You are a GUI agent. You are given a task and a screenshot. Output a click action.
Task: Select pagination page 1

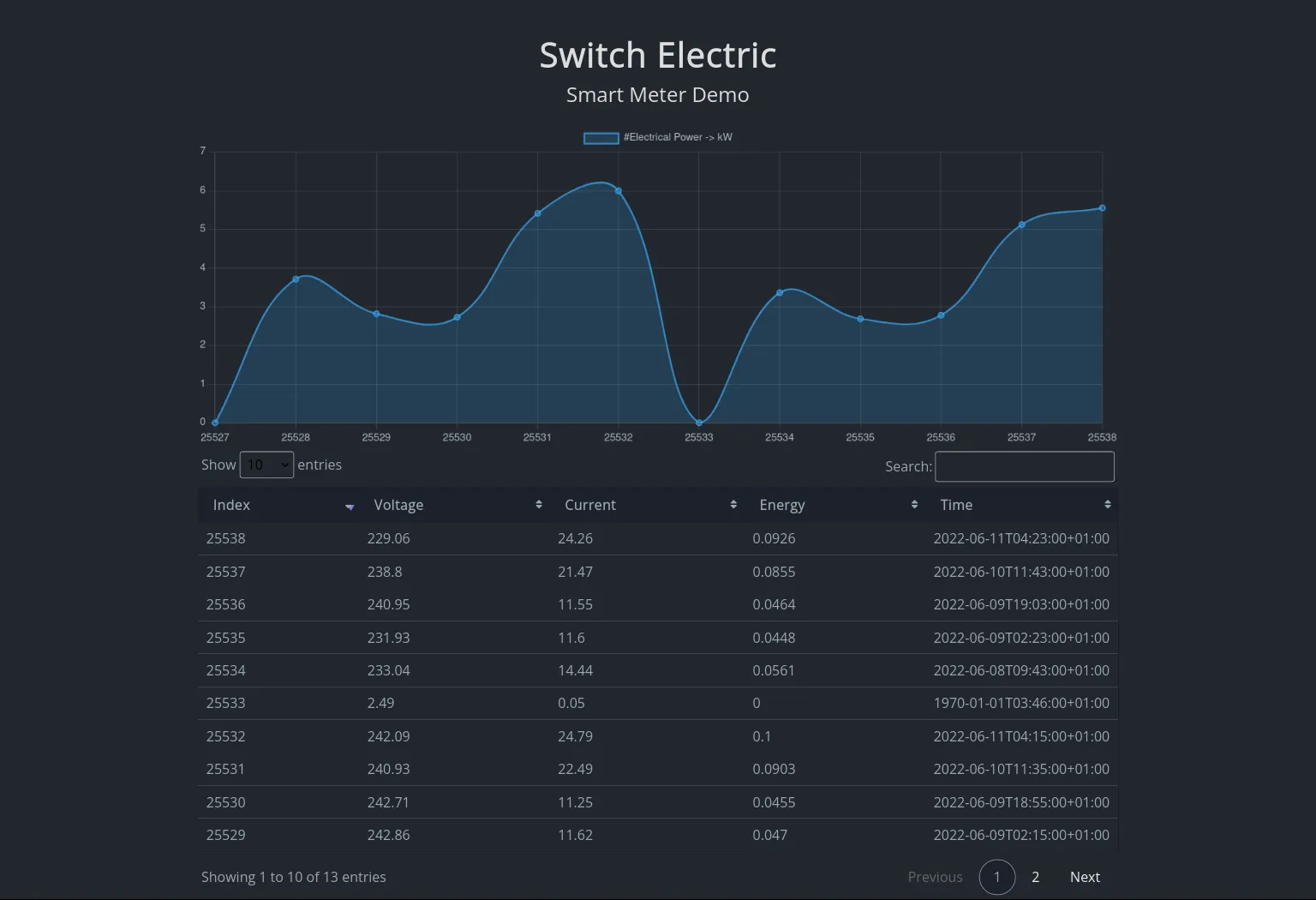[997, 877]
